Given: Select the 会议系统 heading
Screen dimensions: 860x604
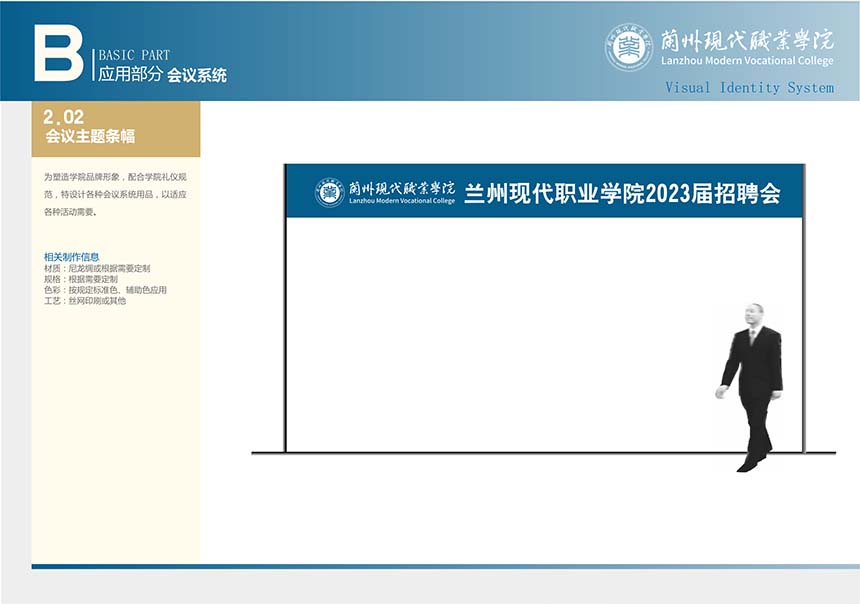Looking at the screenshot, I should pos(197,75).
